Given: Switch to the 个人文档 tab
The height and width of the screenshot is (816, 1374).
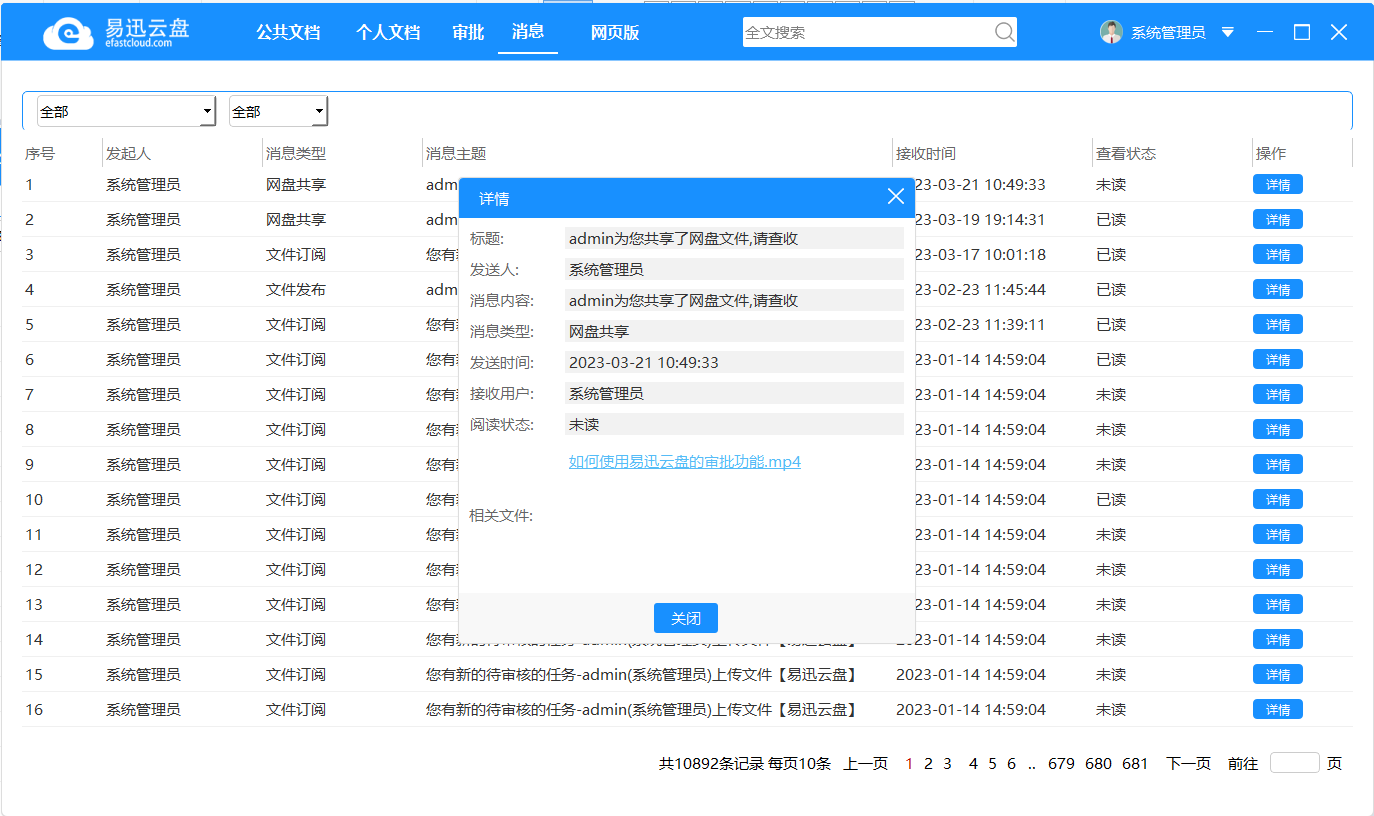Looking at the screenshot, I should click(388, 32).
